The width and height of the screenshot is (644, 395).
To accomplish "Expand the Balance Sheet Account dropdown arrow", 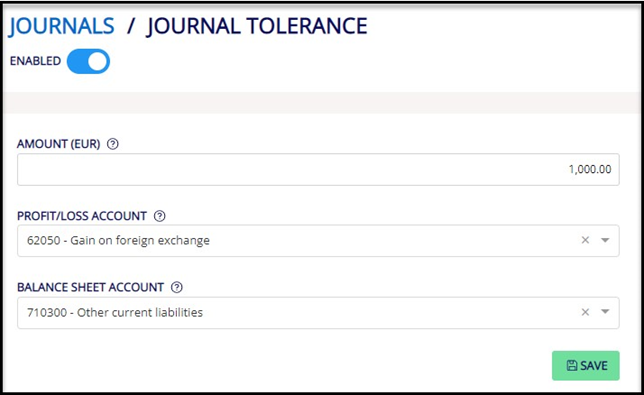I will pyautogui.click(x=605, y=312).
